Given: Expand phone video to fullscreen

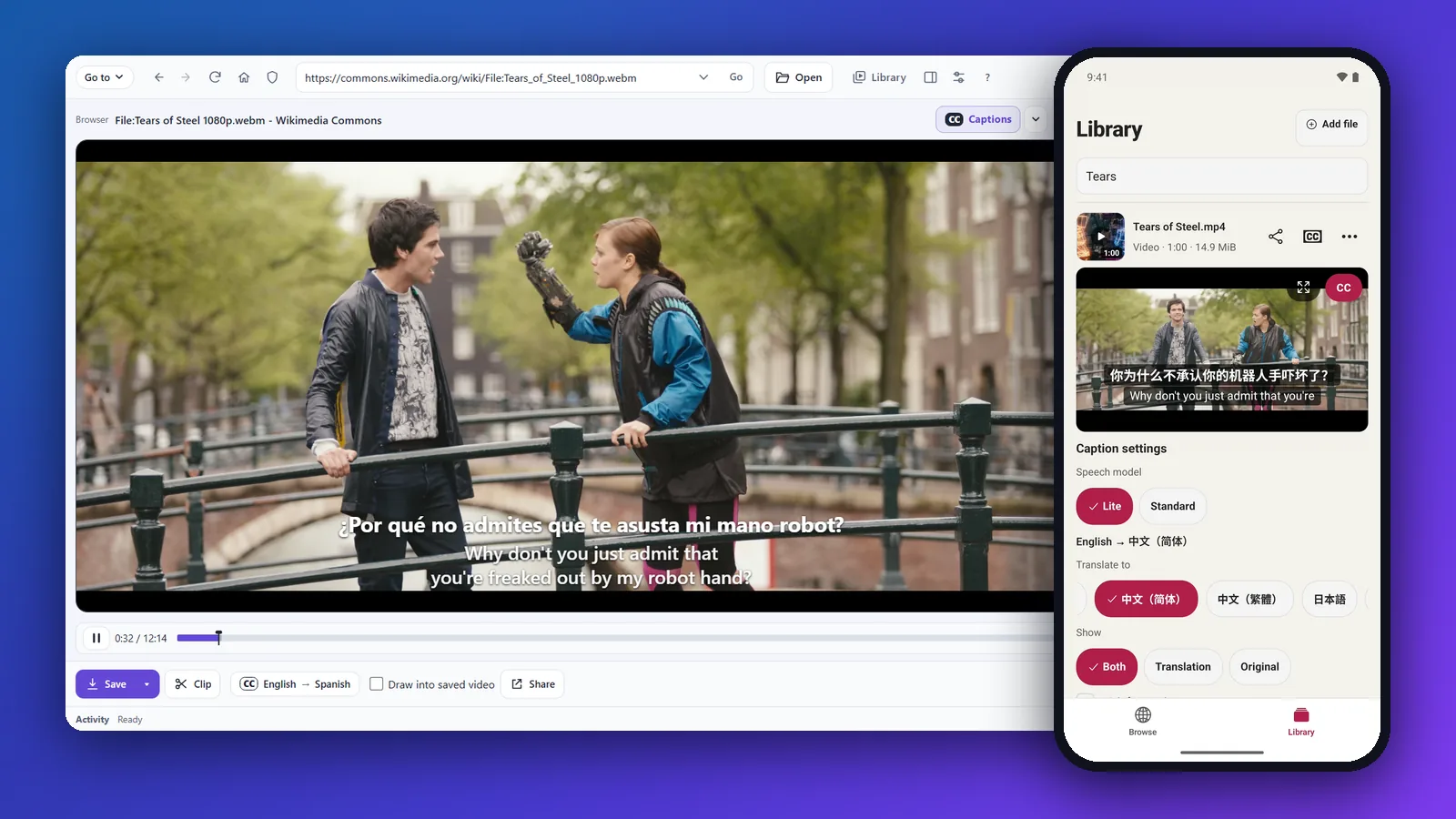Looking at the screenshot, I should pos(1303,288).
